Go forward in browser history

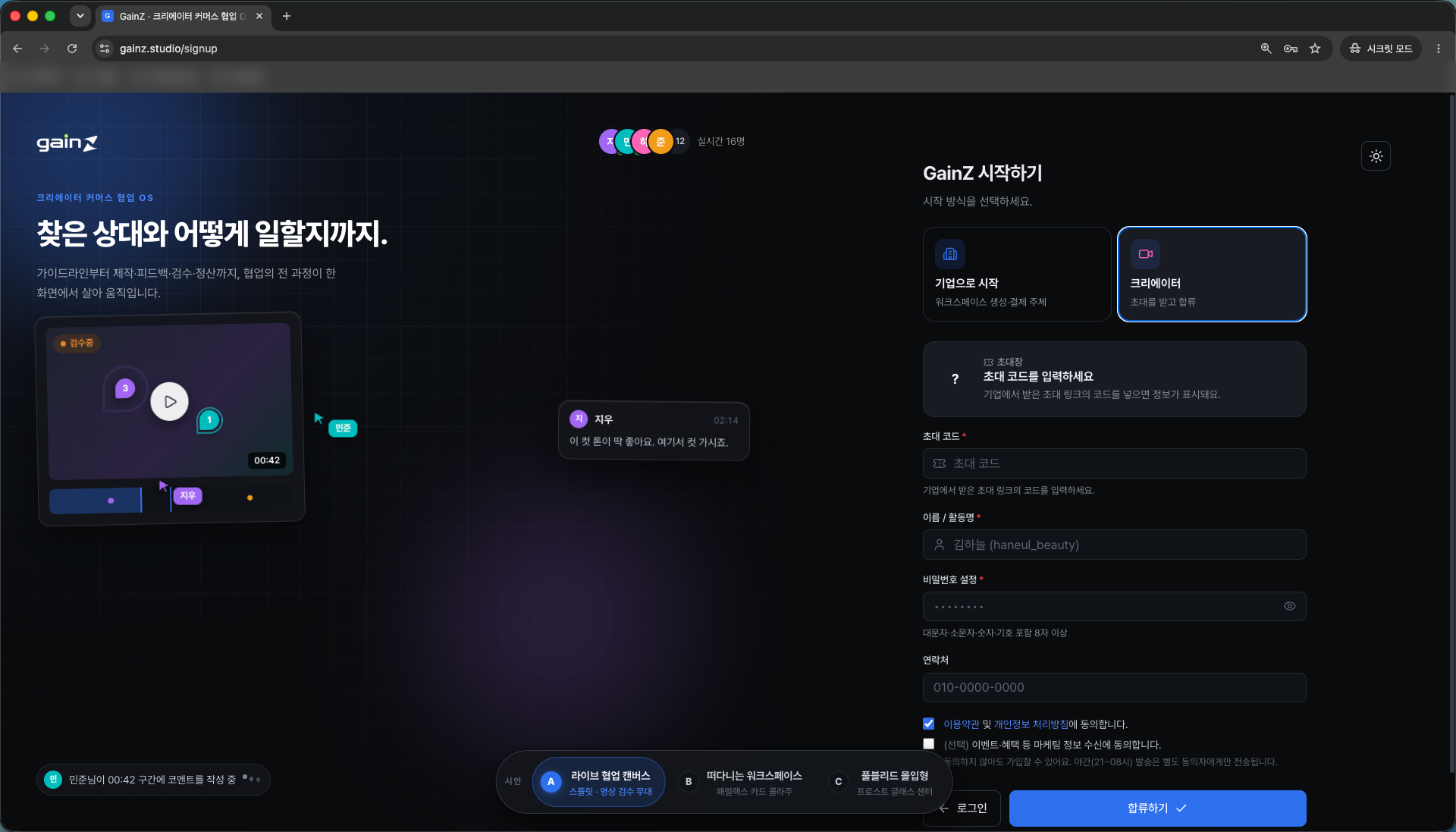pos(45,49)
